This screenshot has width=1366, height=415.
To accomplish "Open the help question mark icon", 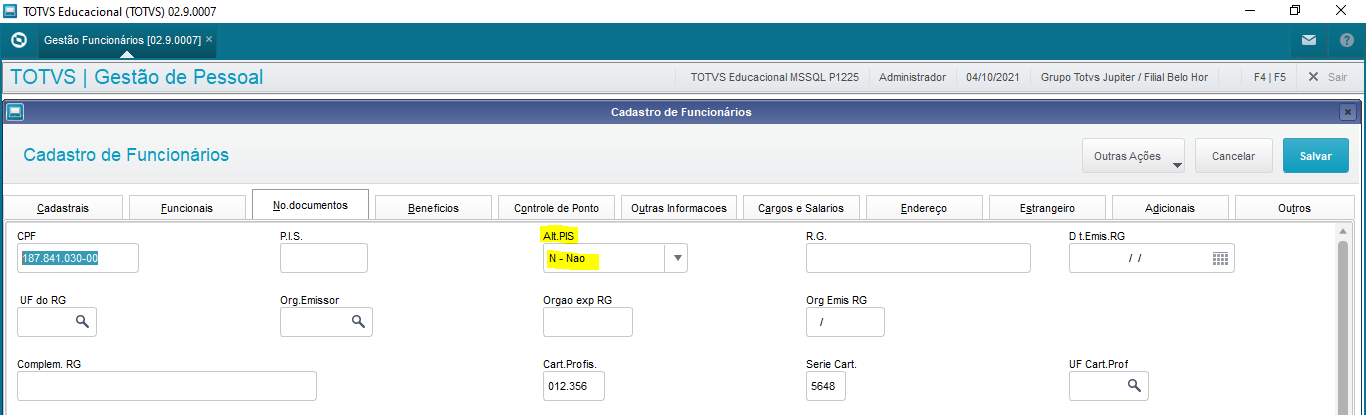I will point(1346,41).
